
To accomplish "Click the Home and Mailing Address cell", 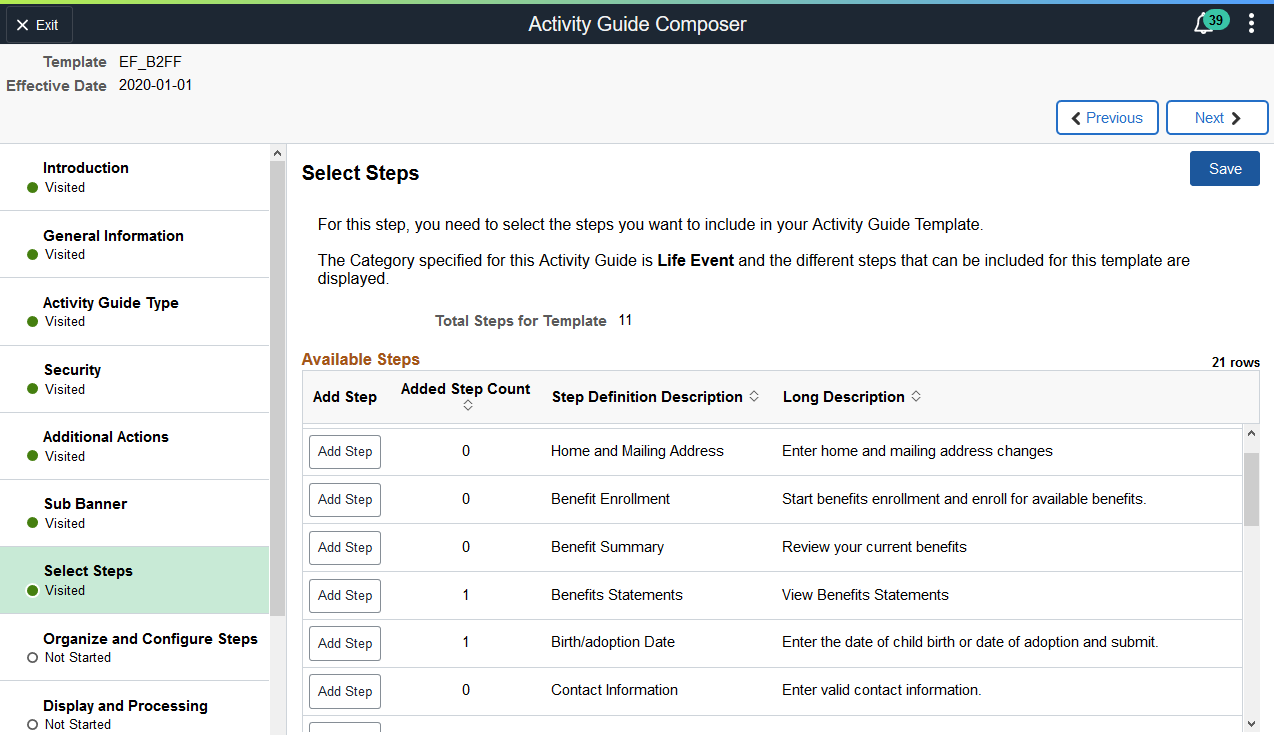I will click(x=637, y=451).
